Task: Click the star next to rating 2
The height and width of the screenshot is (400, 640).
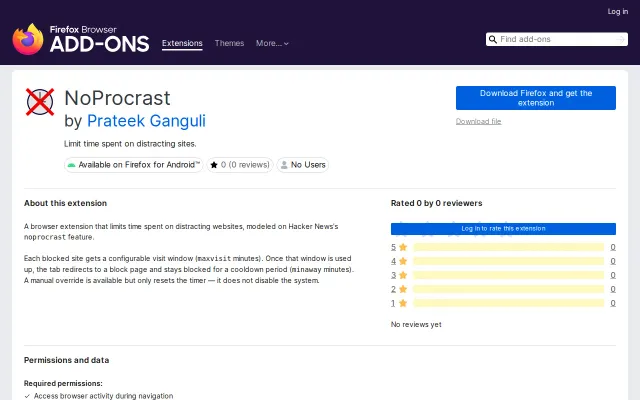Action: [x=403, y=289]
